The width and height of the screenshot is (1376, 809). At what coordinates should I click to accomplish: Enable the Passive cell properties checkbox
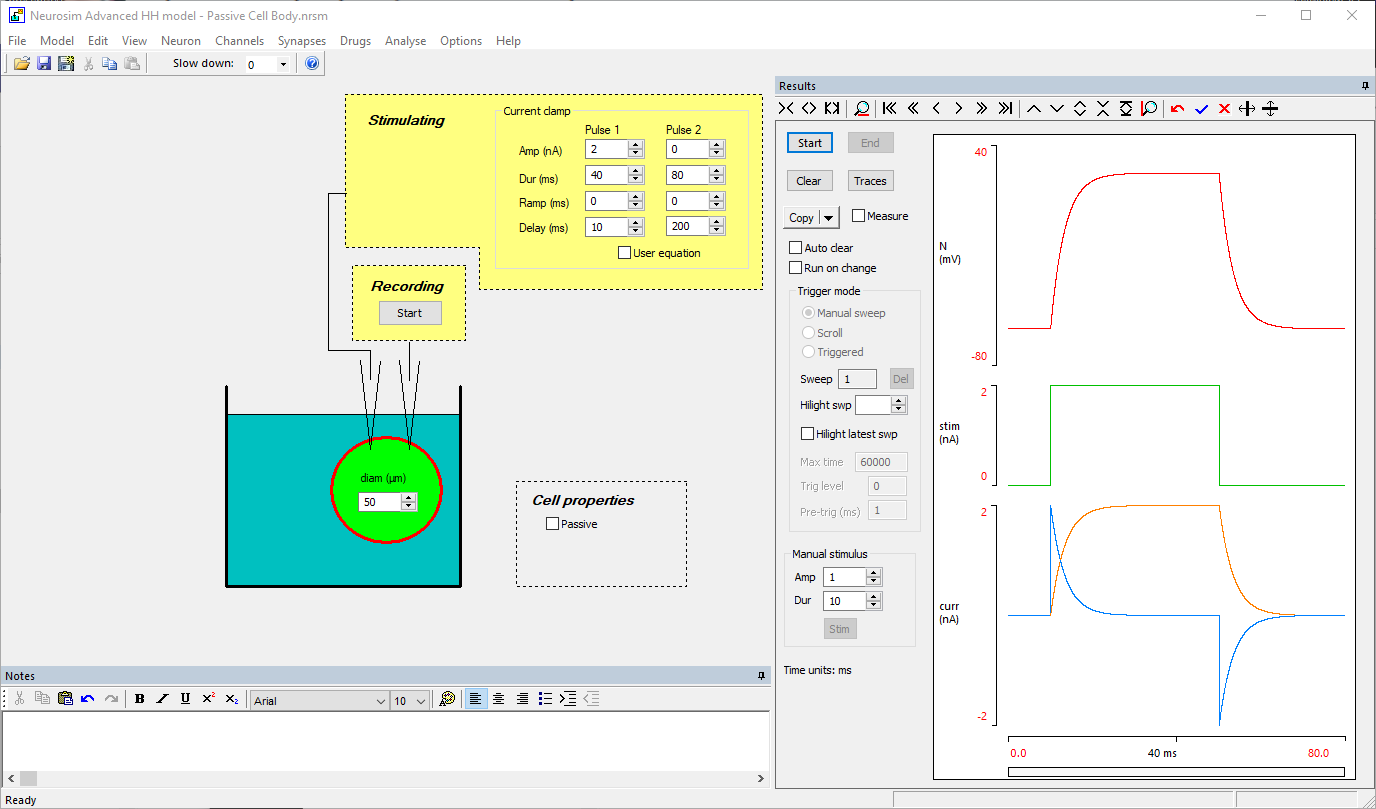coord(552,524)
